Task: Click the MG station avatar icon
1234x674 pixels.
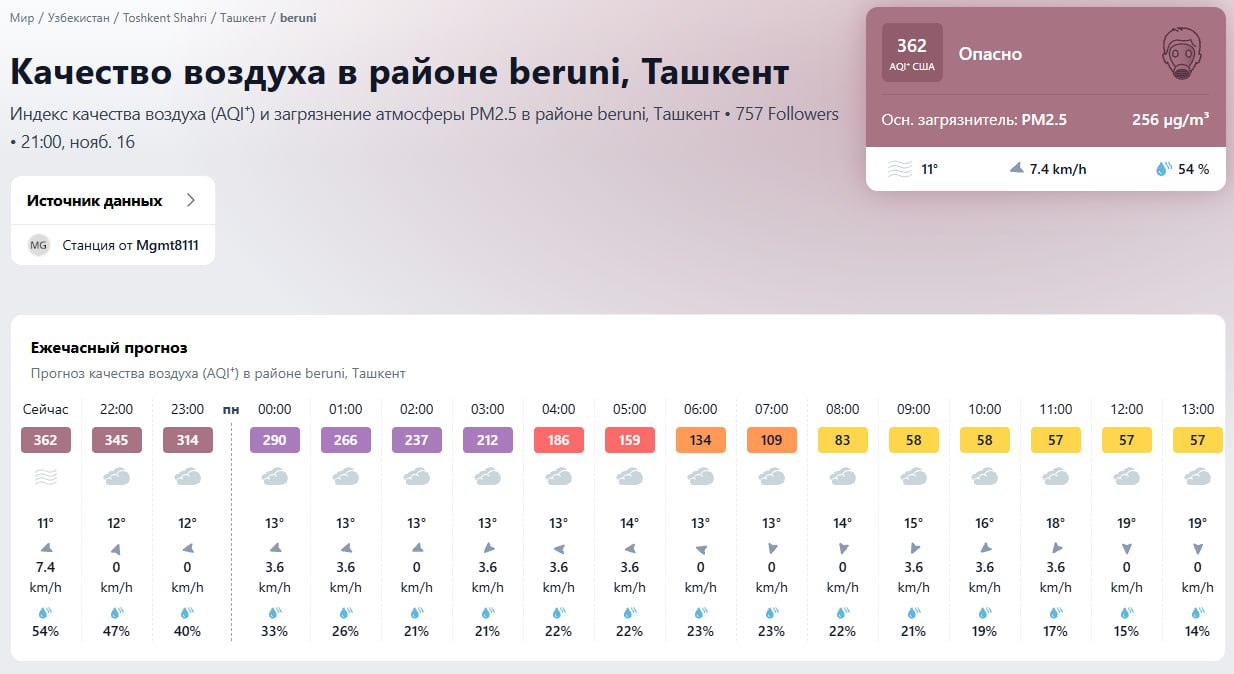Action: tap(38, 244)
